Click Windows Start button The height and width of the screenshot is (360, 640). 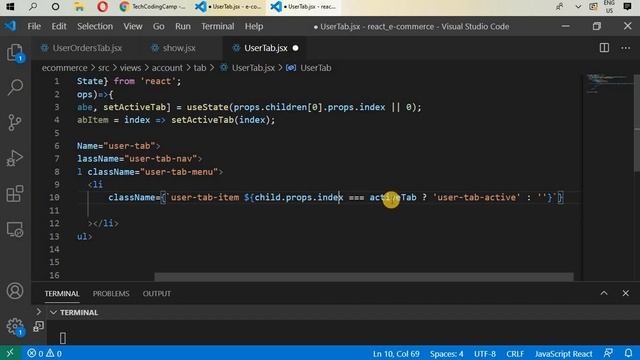(10, 7)
